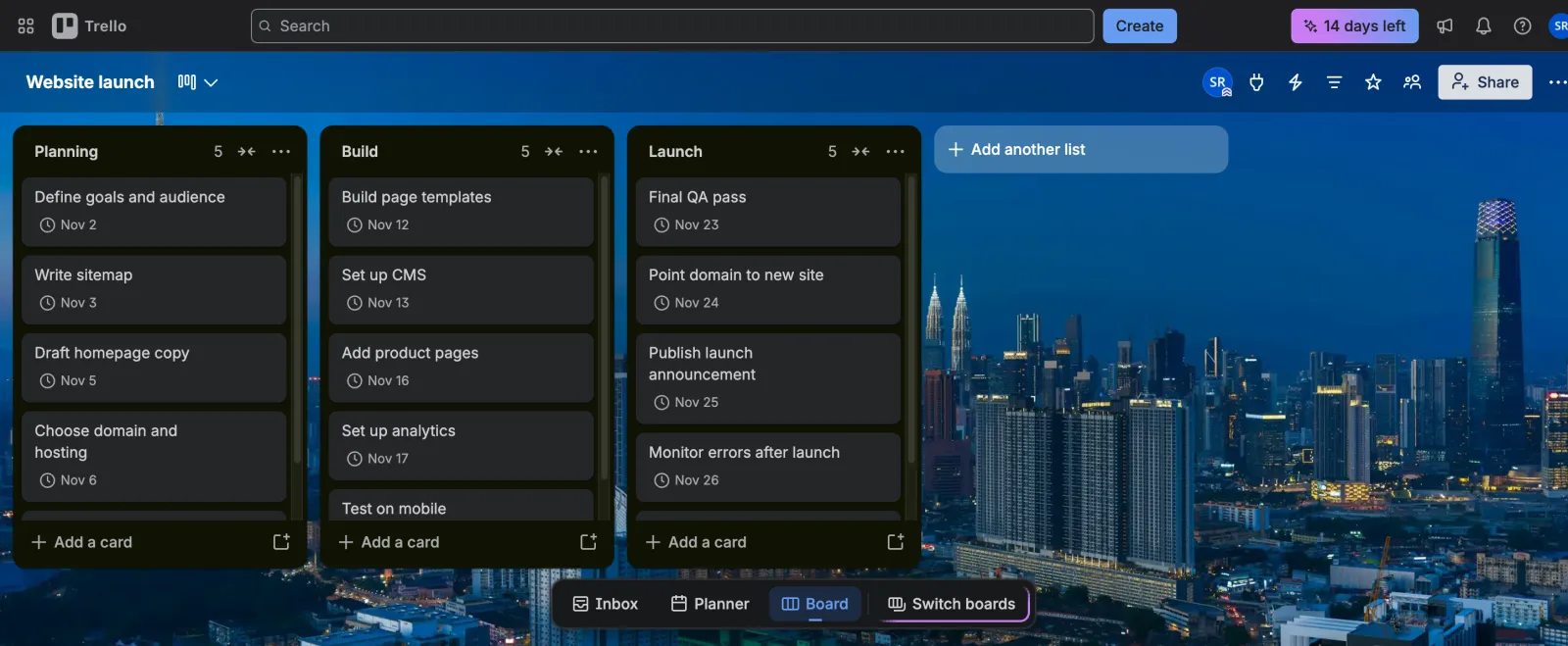Star the Website launch board
The height and width of the screenshot is (646, 1568).
[1373, 82]
